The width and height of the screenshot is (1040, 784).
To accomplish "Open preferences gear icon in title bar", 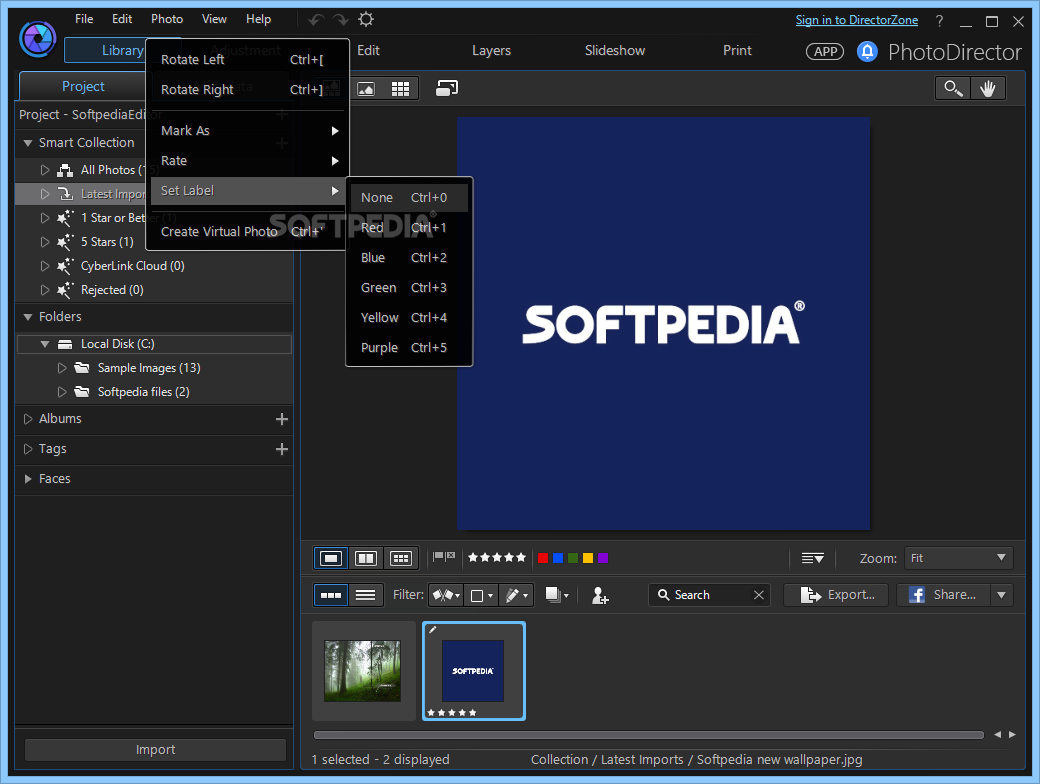I will (x=366, y=19).
